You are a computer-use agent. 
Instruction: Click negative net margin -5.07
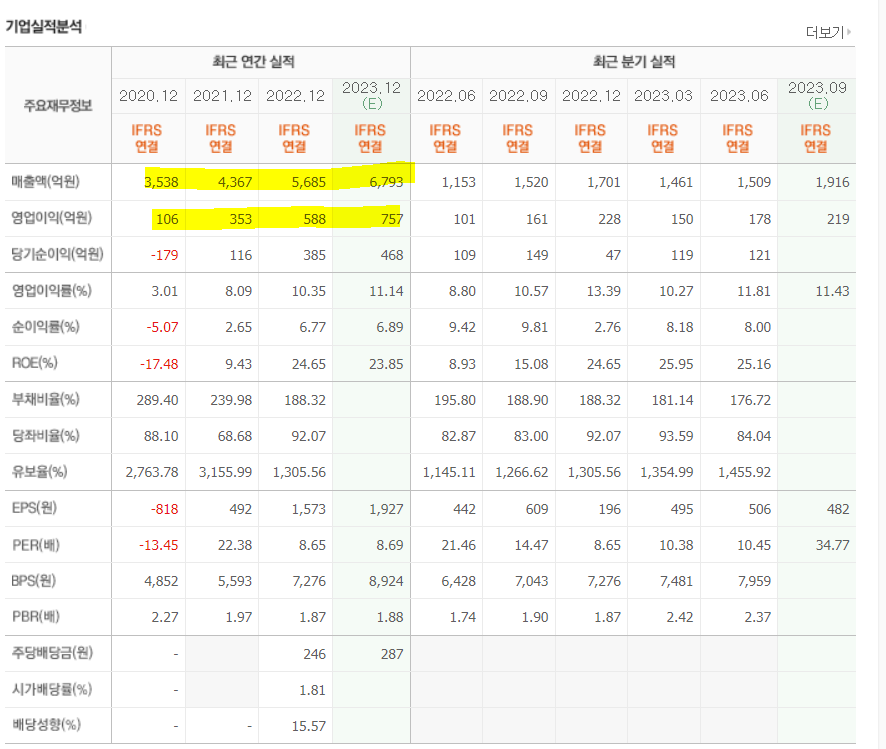[x=162, y=327]
